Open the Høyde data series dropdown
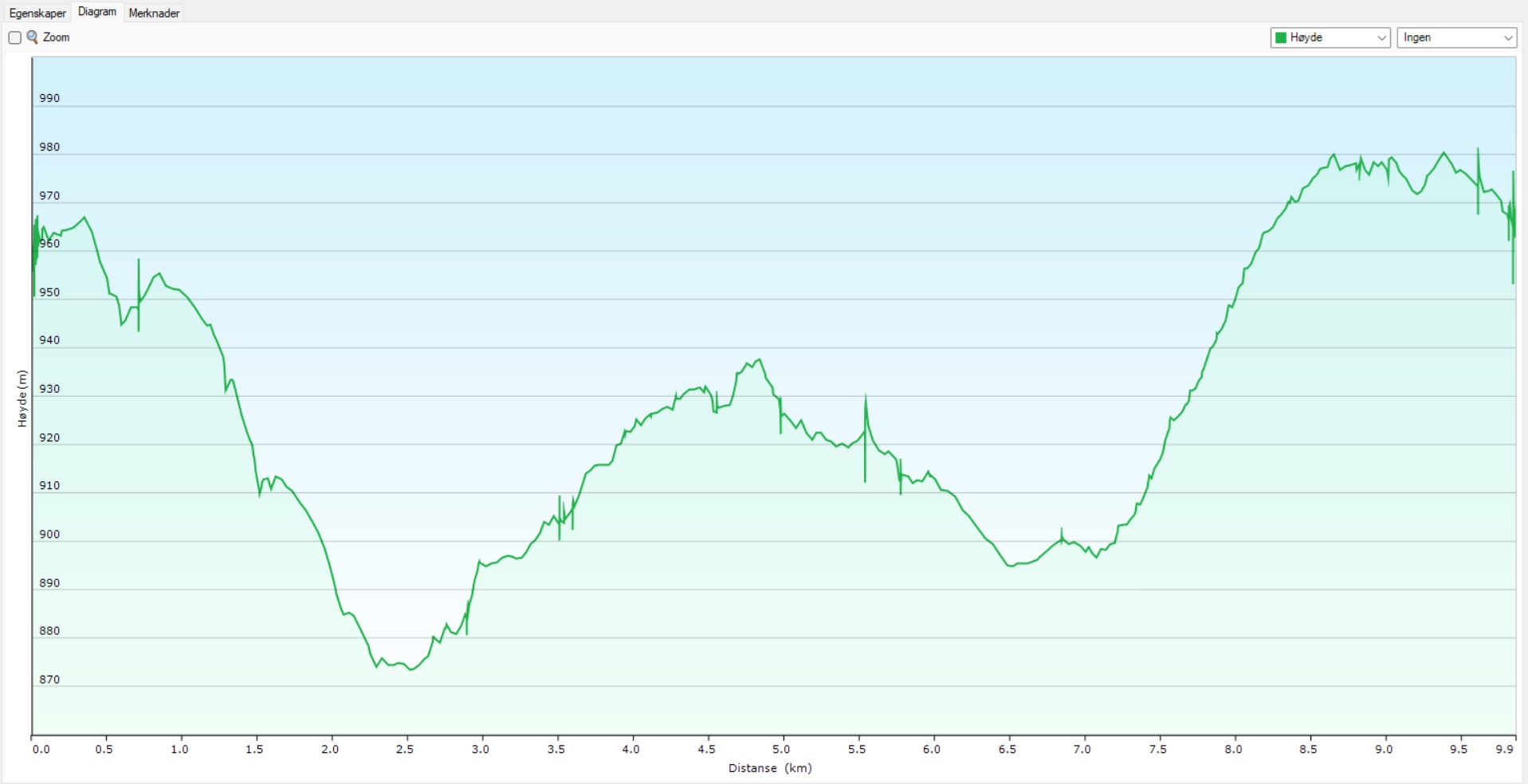The image size is (1528, 784). click(x=1330, y=37)
